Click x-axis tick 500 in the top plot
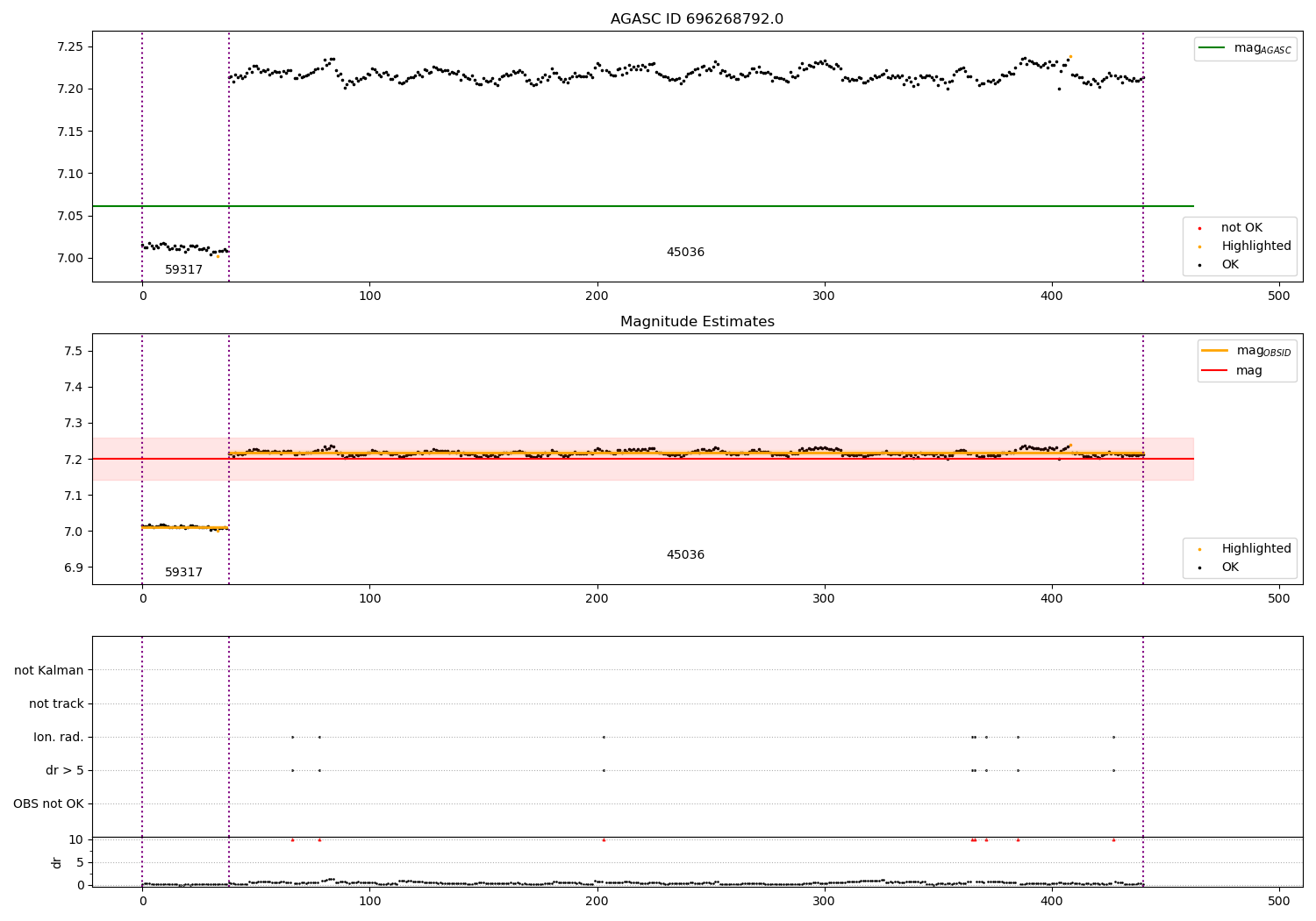 pyautogui.click(x=1279, y=296)
